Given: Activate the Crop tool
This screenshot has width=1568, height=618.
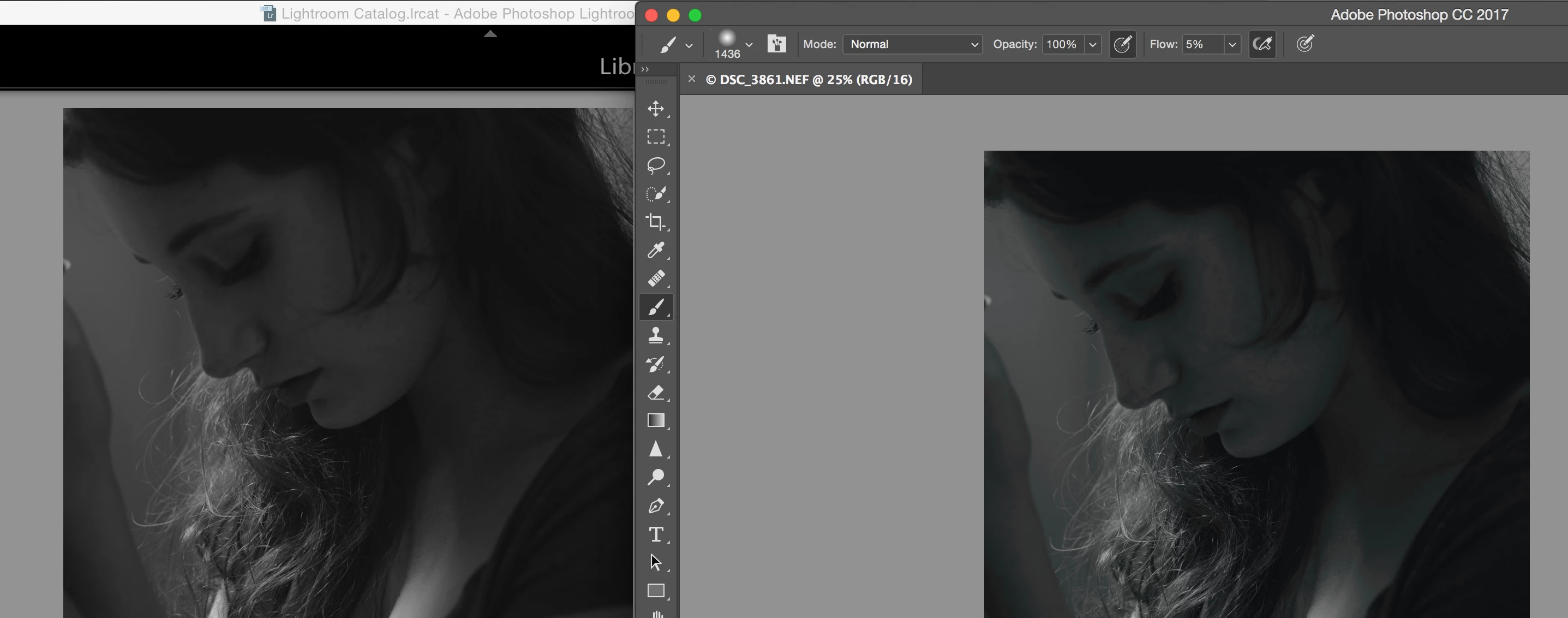Looking at the screenshot, I should [656, 222].
